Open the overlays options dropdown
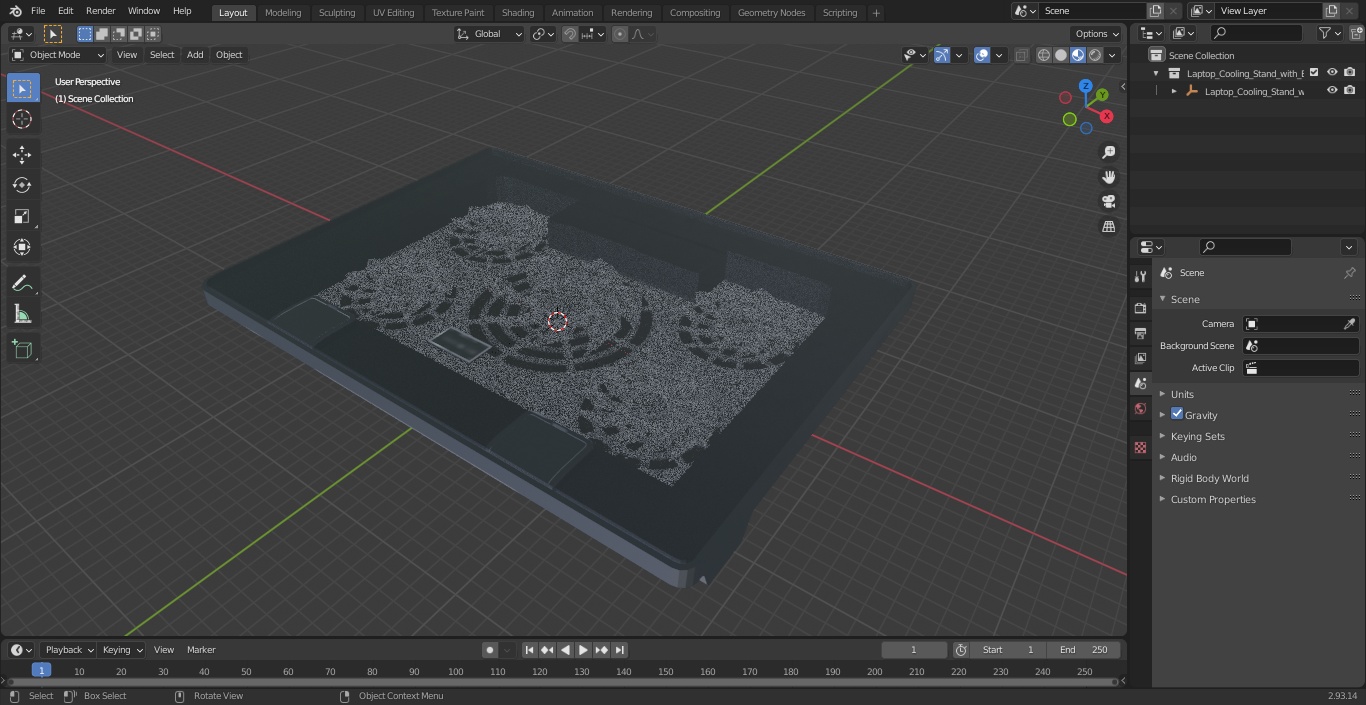This screenshot has width=1366, height=705. click(x=998, y=55)
